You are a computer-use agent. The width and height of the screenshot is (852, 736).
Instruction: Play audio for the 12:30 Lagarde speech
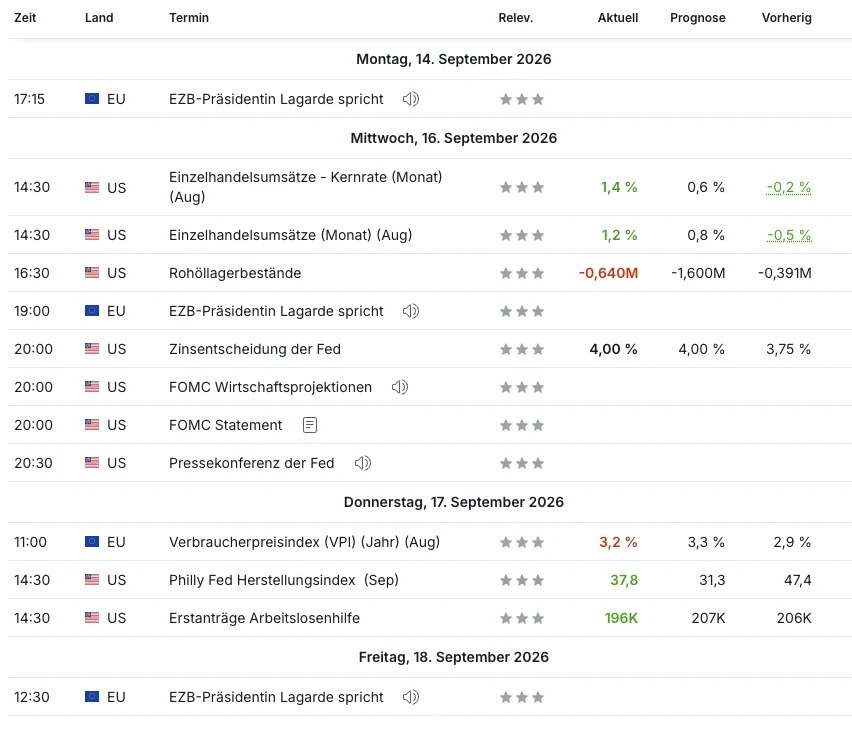point(411,697)
